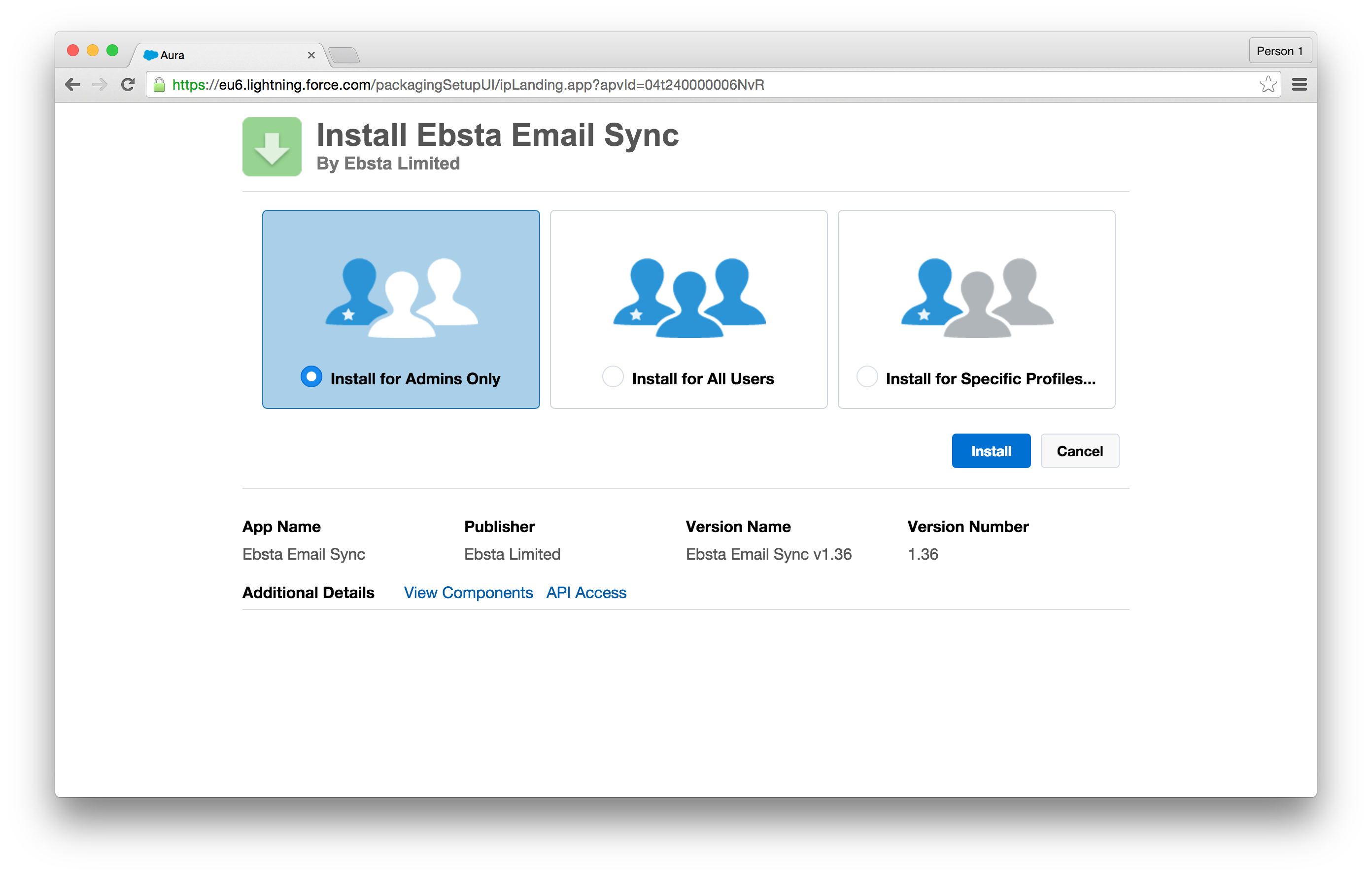Choose Install for Specific Profiles radio

click(x=866, y=377)
